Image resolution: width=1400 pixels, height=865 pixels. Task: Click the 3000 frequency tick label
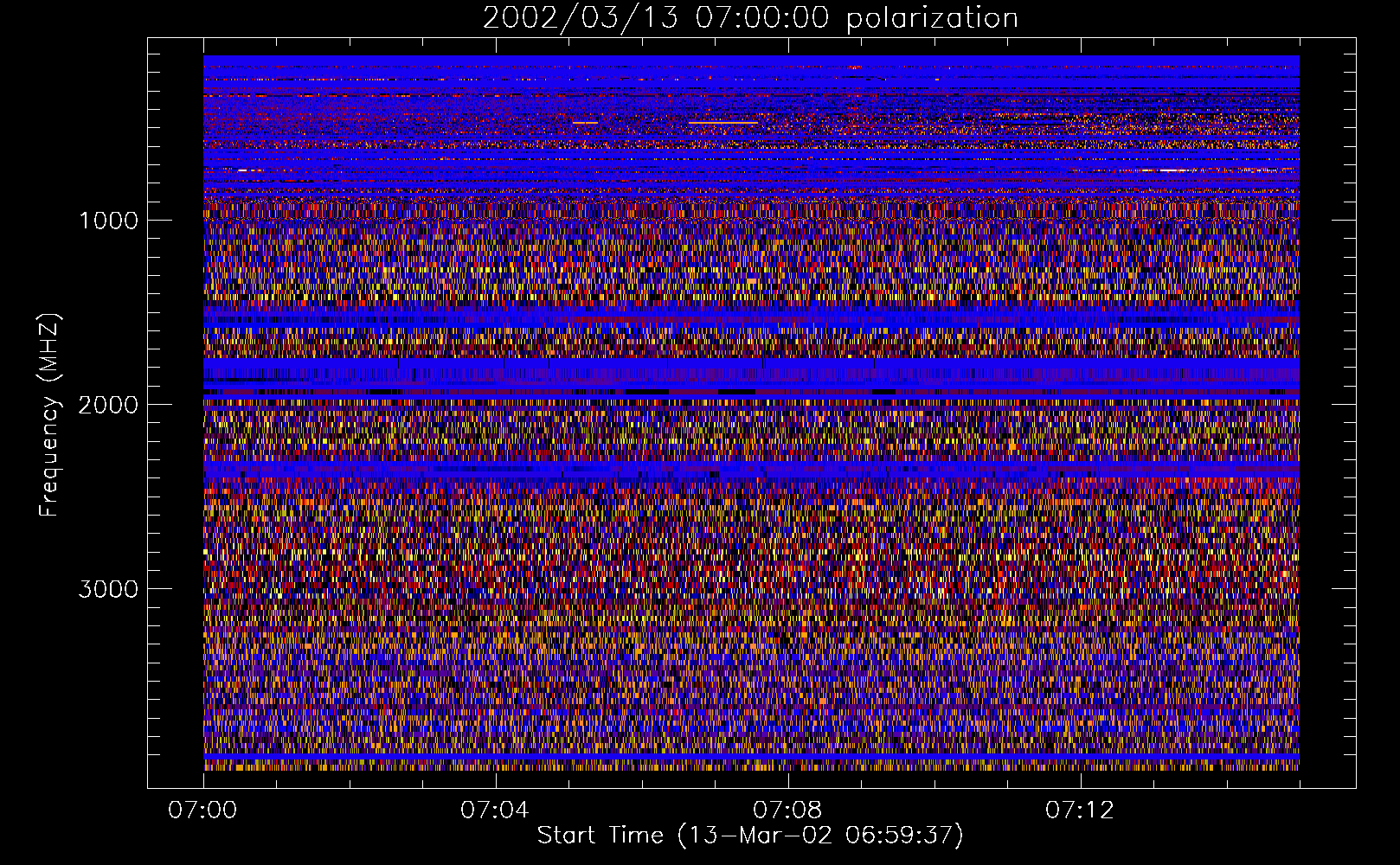coord(108,589)
